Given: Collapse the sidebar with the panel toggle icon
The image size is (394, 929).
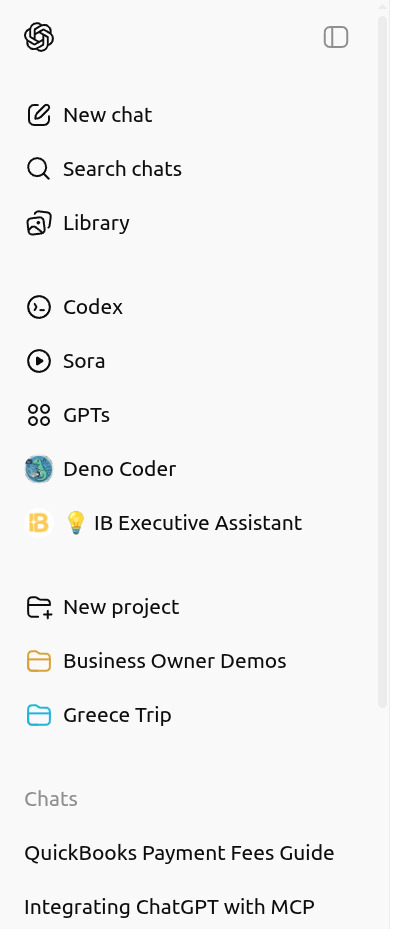Looking at the screenshot, I should pyautogui.click(x=336, y=37).
